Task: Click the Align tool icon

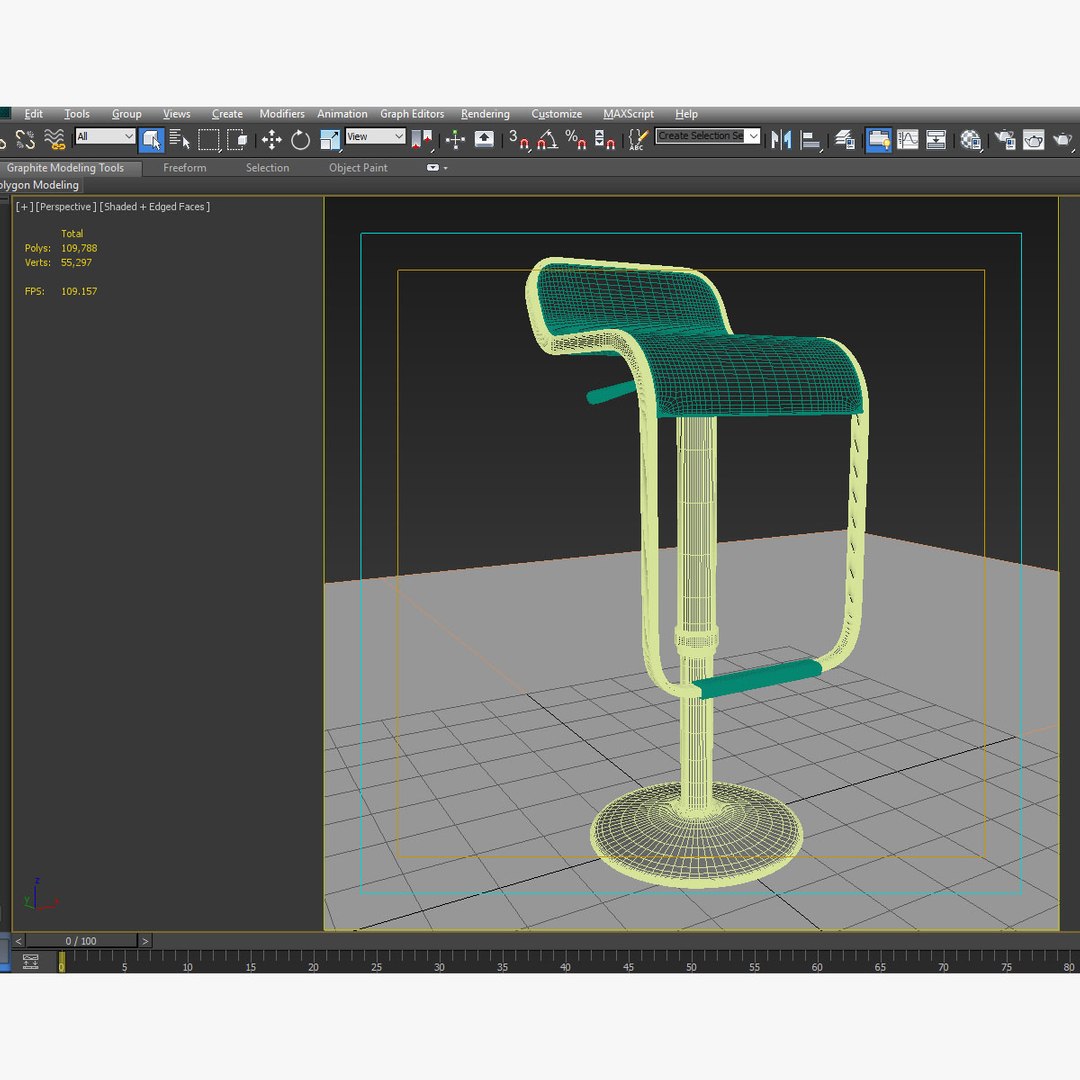Action: (x=811, y=140)
